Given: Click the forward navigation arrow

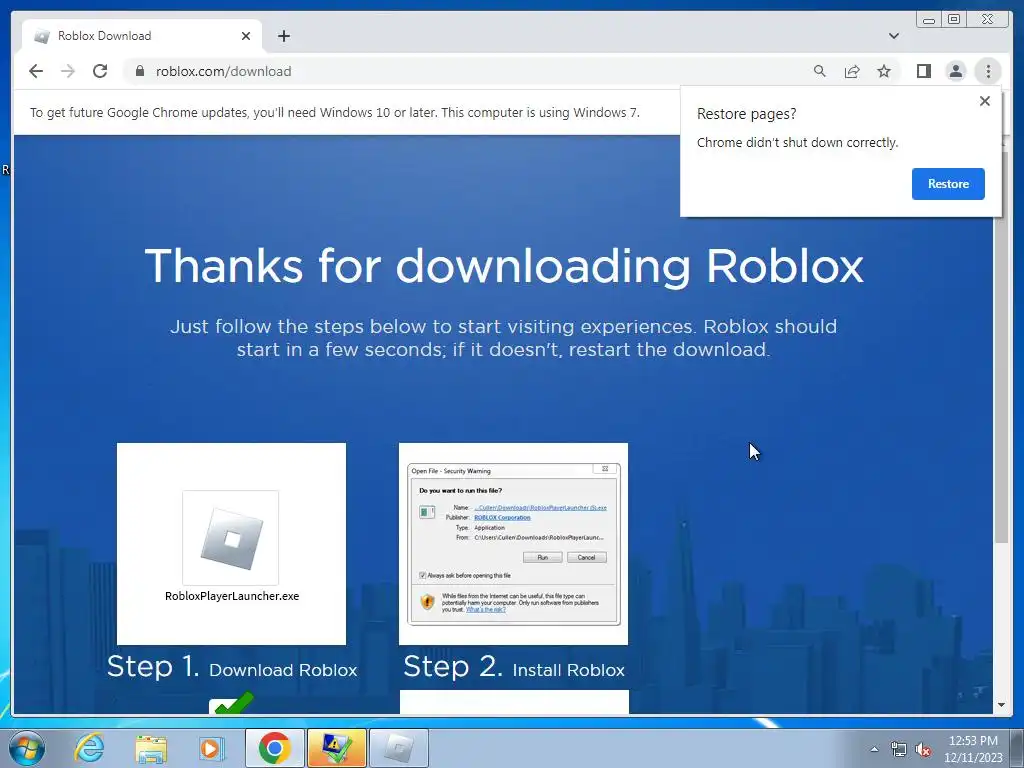Looking at the screenshot, I should 68,71.
